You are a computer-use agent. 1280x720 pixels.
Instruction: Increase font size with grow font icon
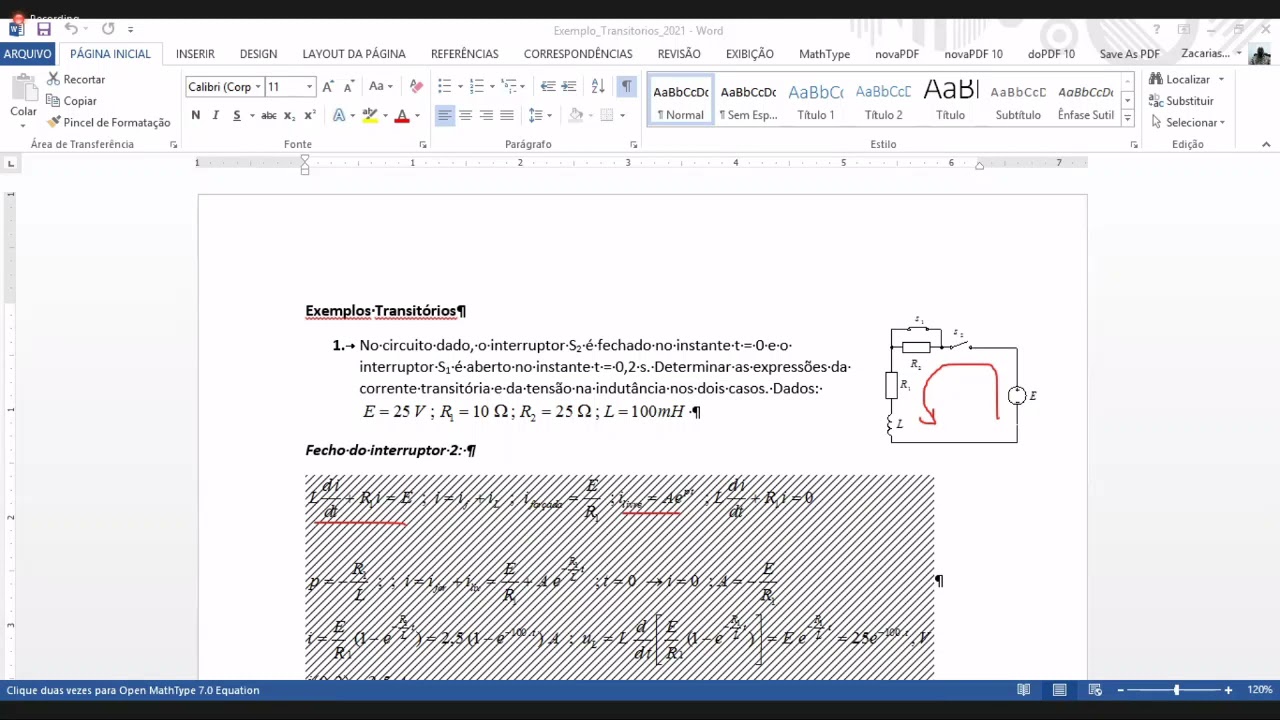328,87
